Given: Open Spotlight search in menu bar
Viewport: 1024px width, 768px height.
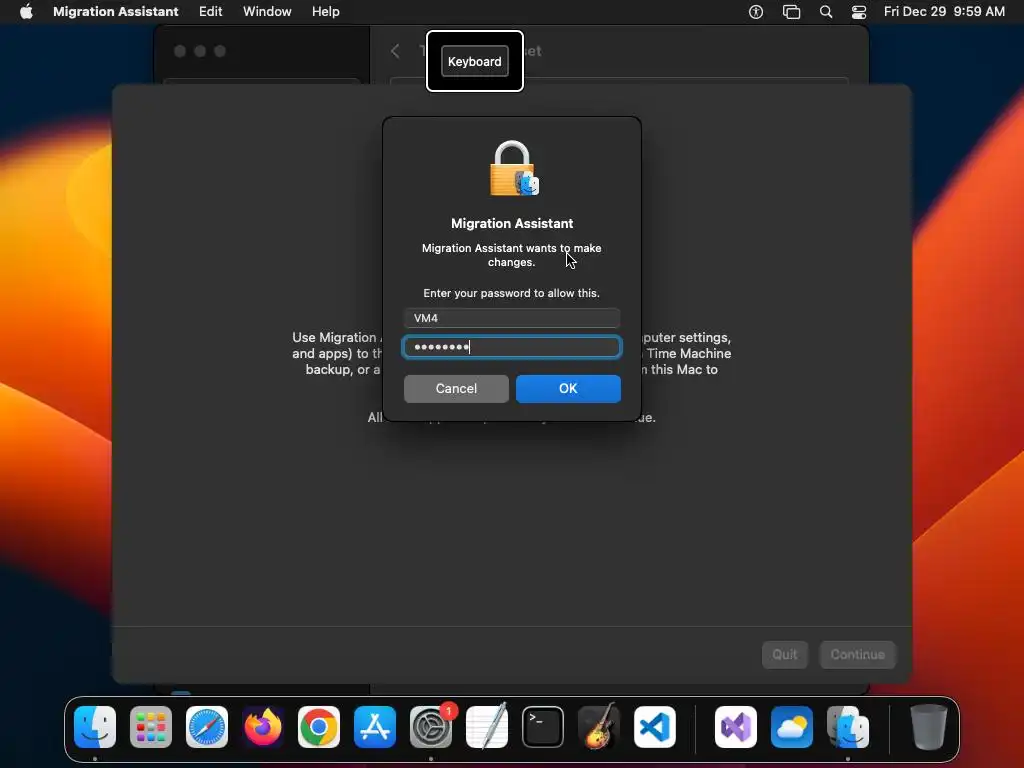Looking at the screenshot, I should coord(826,12).
